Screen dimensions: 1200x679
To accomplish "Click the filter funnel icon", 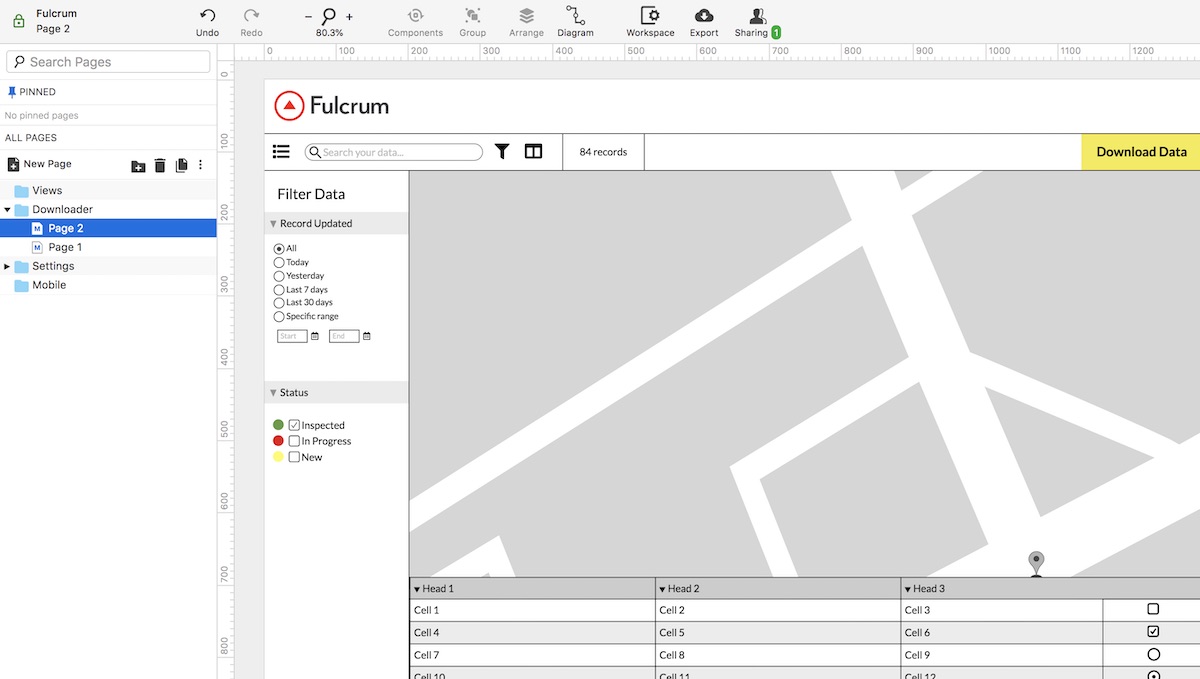I will [x=502, y=152].
